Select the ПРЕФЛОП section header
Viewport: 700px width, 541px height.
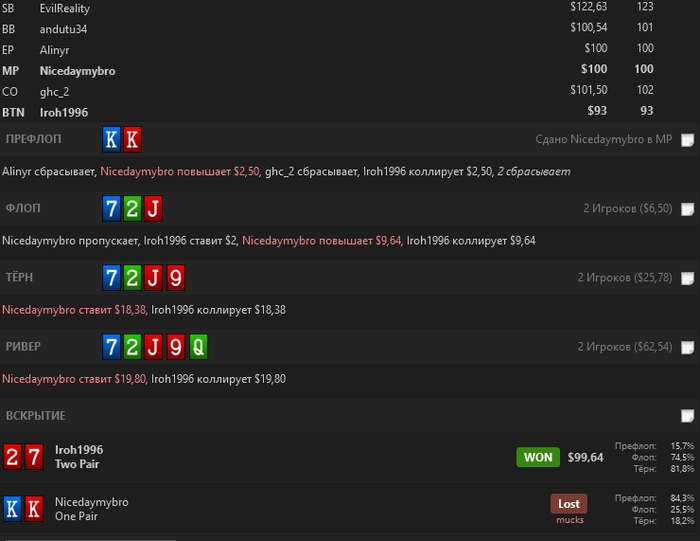pyautogui.click(x=33, y=139)
